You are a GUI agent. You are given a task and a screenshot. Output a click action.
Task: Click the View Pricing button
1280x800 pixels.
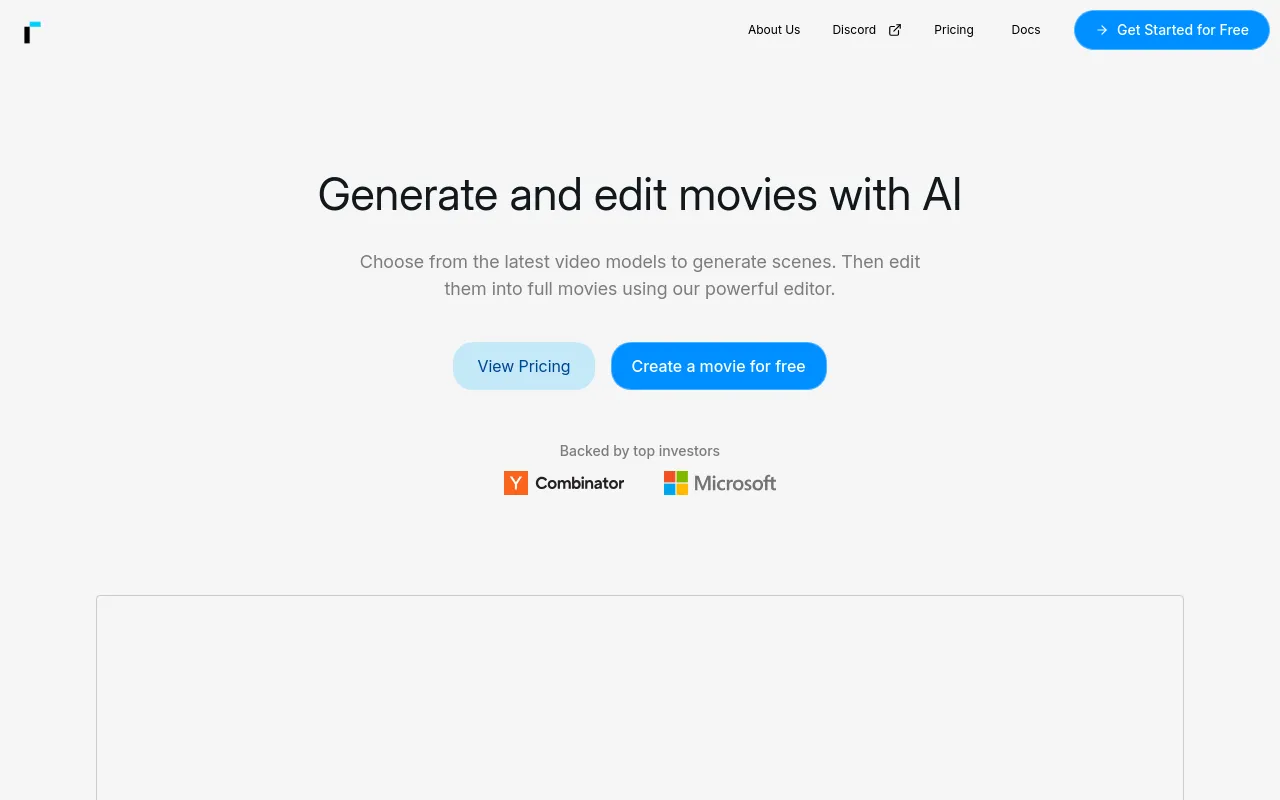point(524,366)
